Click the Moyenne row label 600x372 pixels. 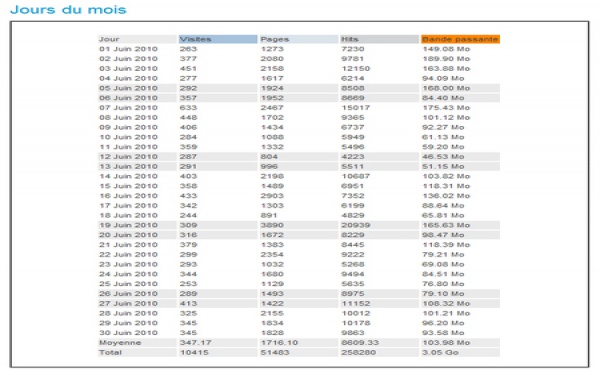pyautogui.click(x=120, y=343)
